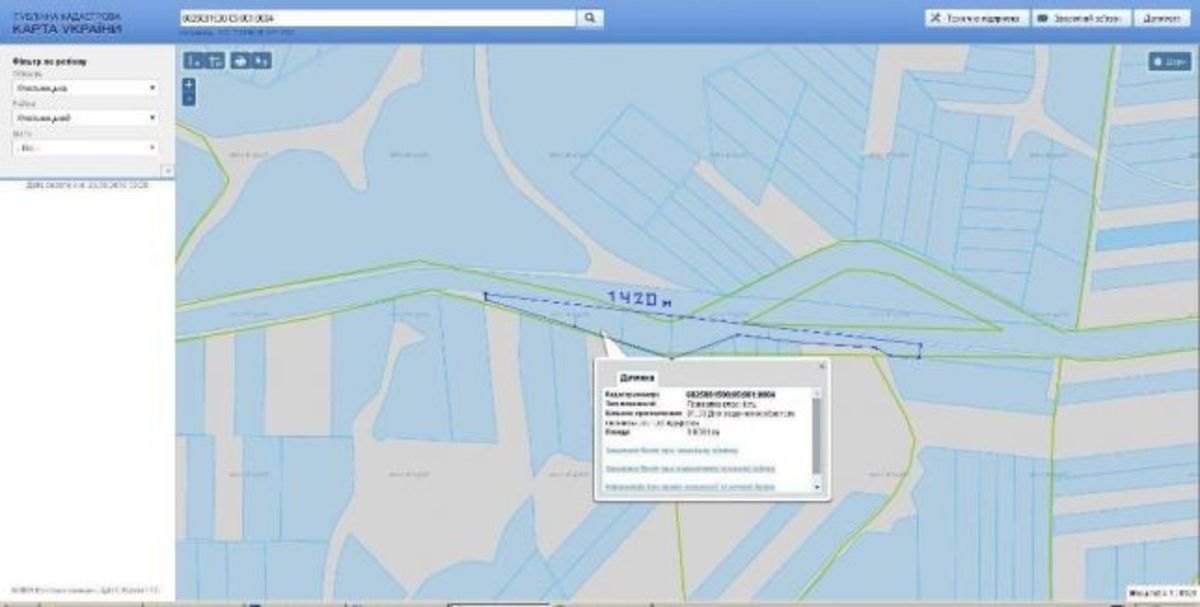Click the print map icon
Screen dimensions: 1200x607
click(240, 60)
